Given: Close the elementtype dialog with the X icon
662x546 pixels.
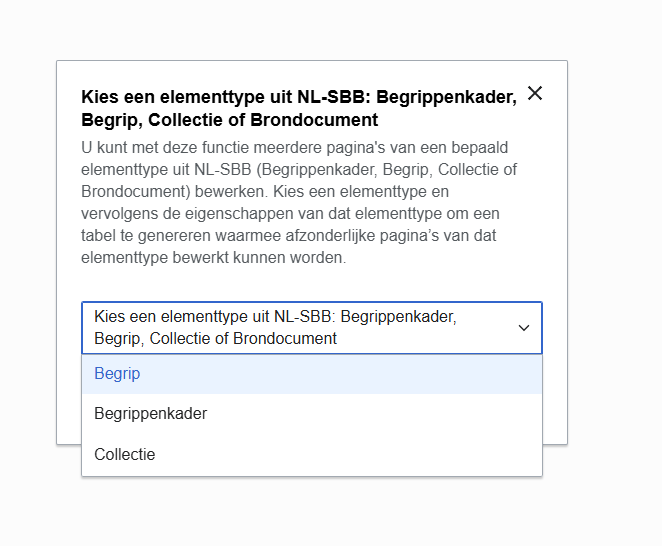Looking at the screenshot, I should [x=535, y=93].
